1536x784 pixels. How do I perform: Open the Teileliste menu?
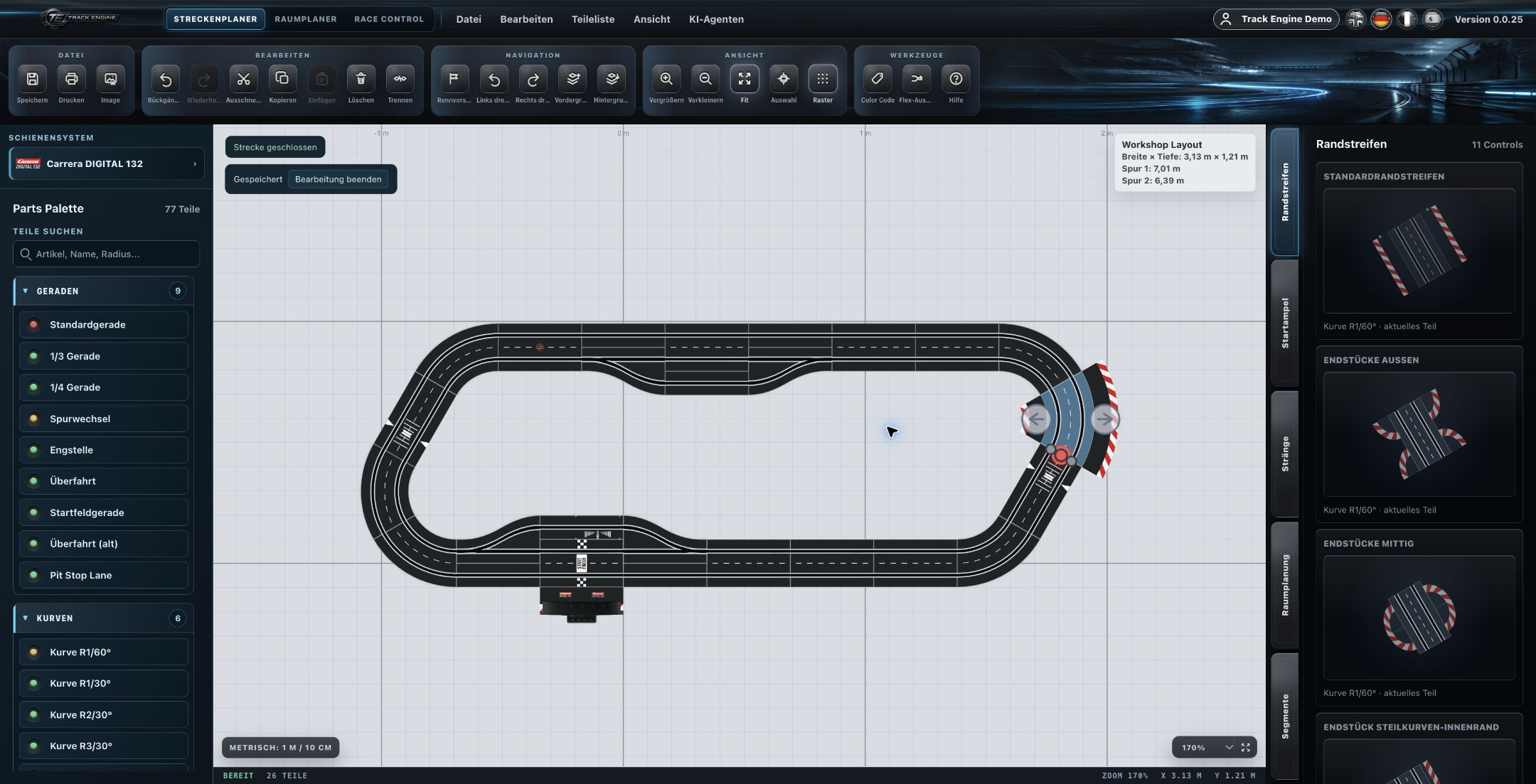[x=593, y=19]
